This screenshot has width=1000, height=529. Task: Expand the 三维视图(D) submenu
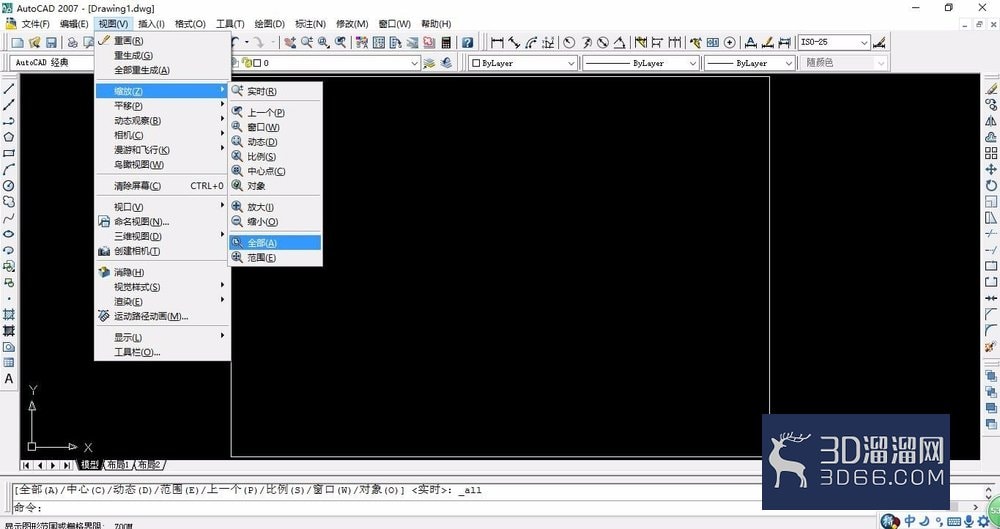tap(162, 236)
